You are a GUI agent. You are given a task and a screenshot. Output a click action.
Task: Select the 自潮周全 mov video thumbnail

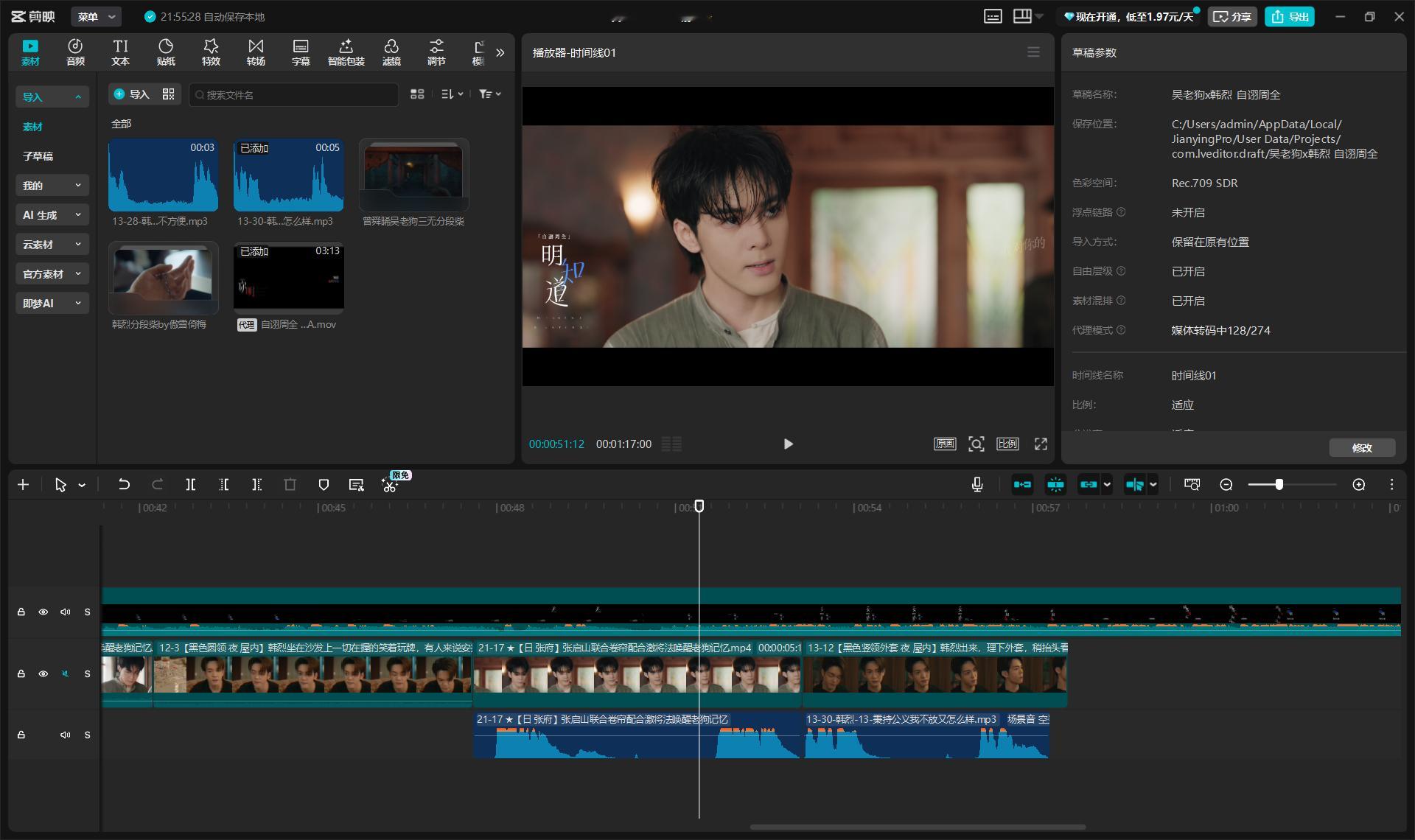pos(288,278)
